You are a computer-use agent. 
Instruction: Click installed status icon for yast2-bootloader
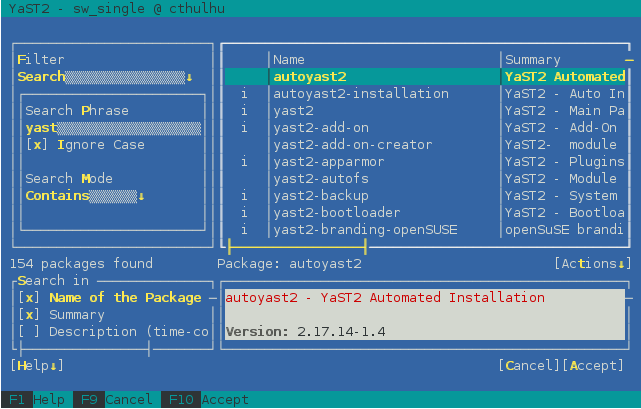(245, 212)
